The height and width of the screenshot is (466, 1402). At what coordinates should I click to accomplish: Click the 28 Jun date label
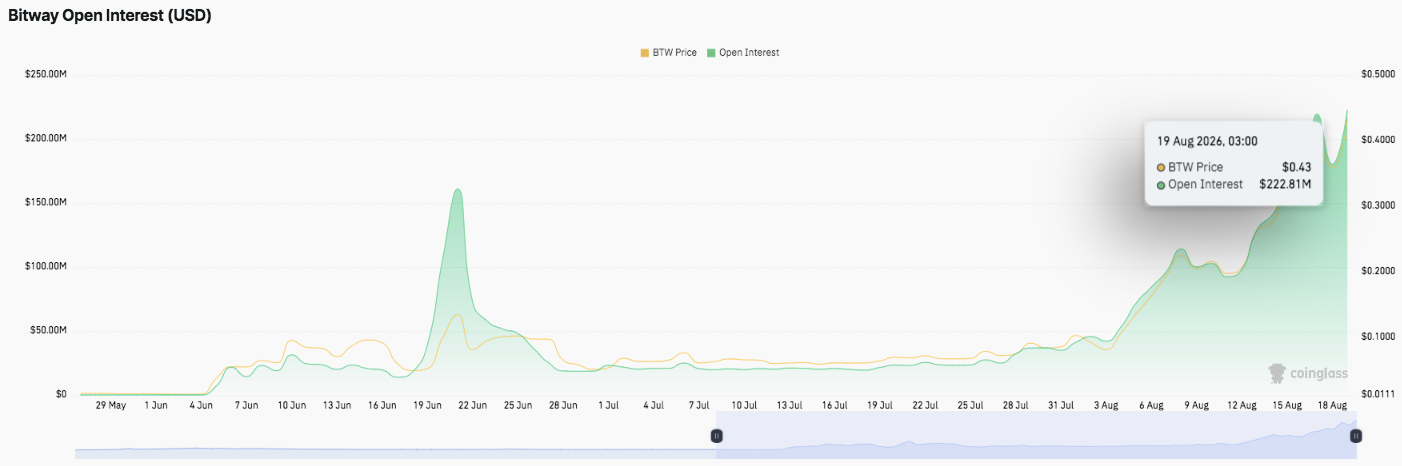click(563, 406)
